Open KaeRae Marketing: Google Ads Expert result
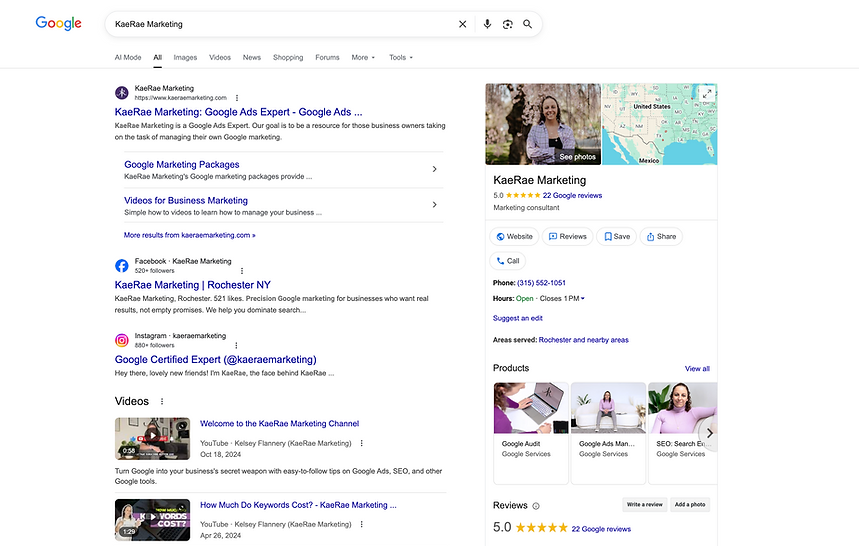 [238, 112]
